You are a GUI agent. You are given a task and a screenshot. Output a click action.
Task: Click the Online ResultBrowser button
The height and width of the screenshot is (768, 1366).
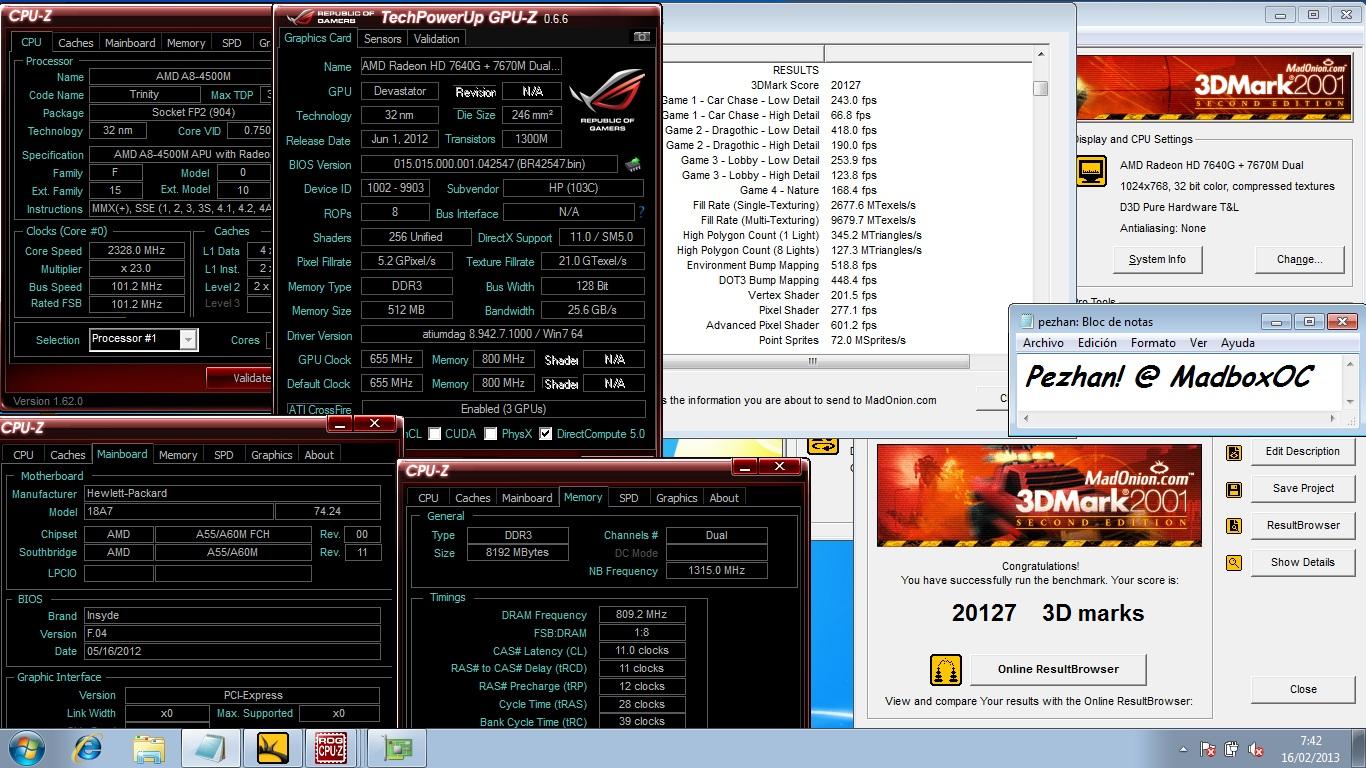tap(1058, 669)
